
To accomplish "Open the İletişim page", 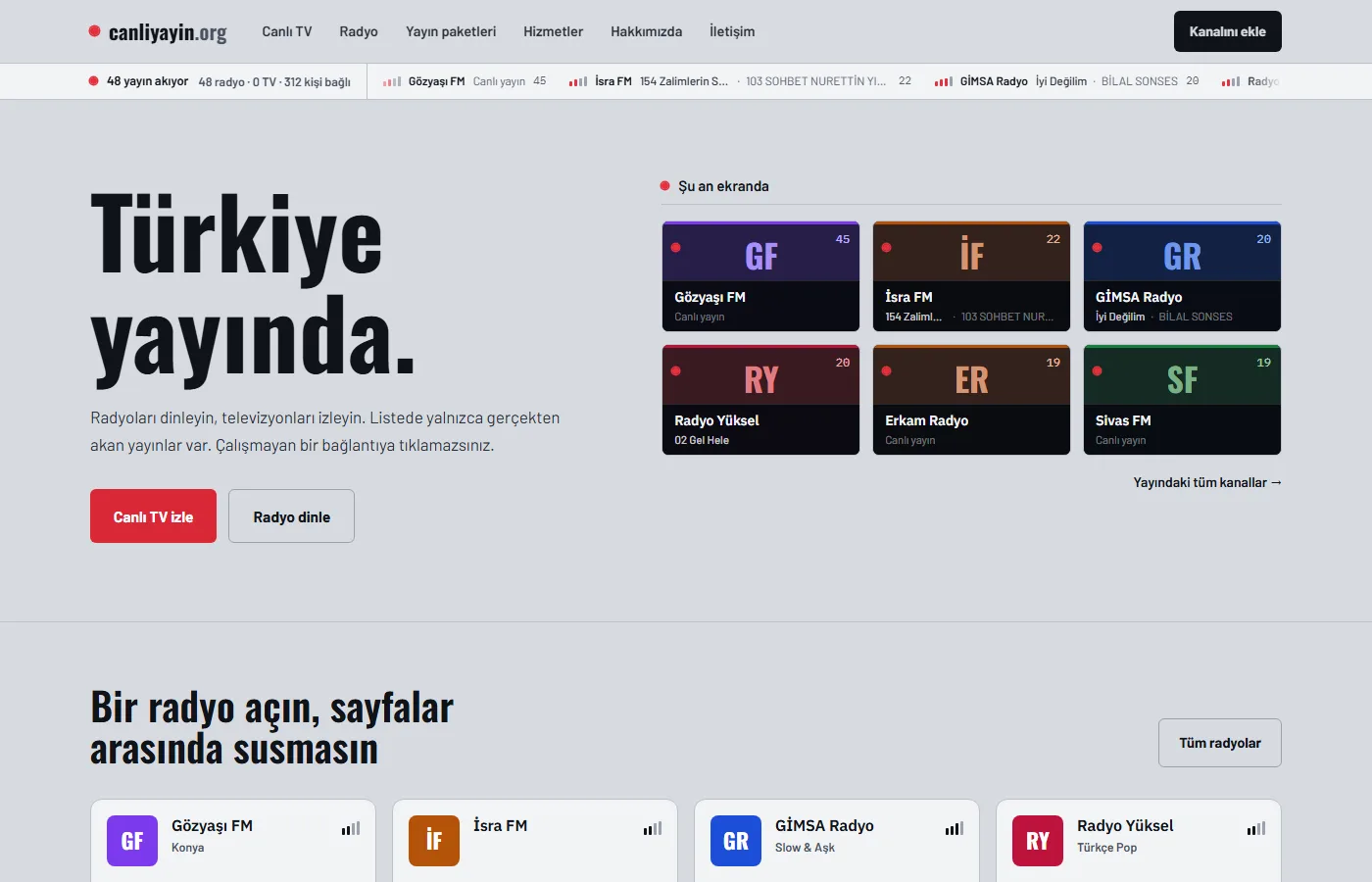I will [x=732, y=31].
